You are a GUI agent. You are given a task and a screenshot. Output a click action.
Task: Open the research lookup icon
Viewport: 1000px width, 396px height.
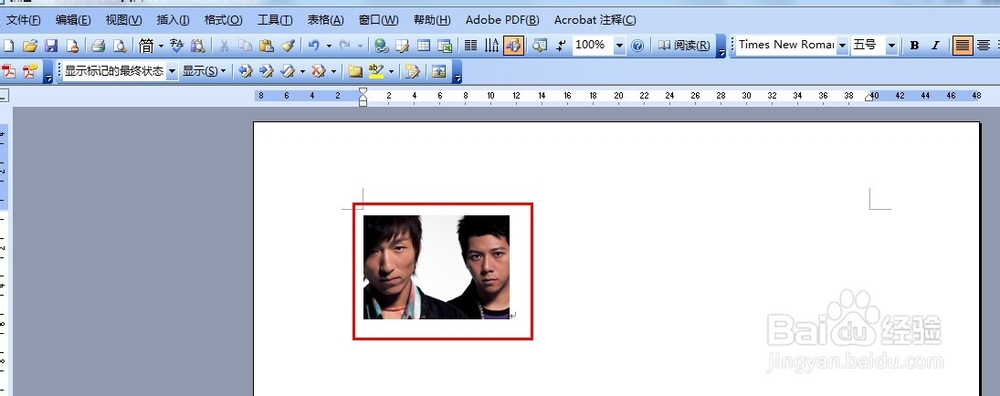[x=198, y=46]
